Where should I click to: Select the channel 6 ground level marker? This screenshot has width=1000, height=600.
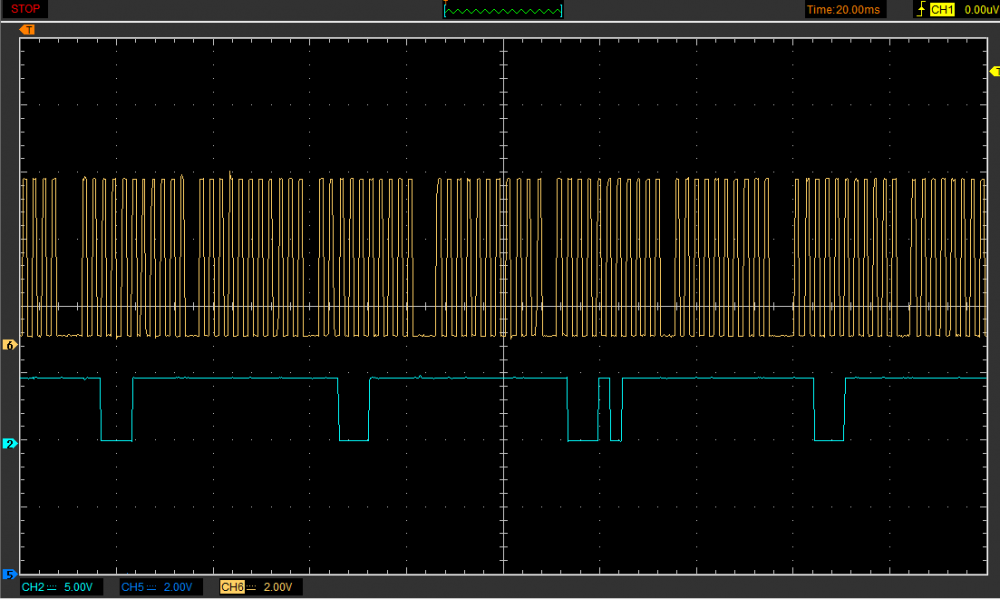(x=11, y=345)
